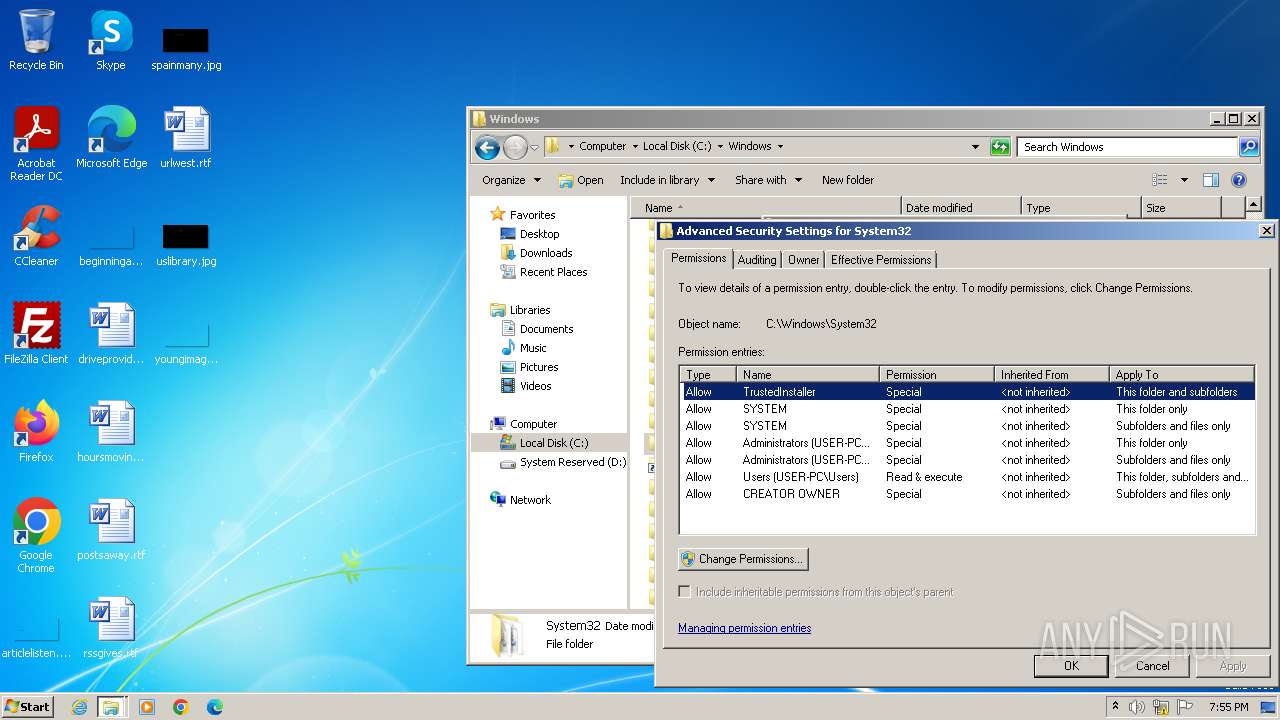The image size is (1280, 720).
Task: Click the Explorer back navigation arrow
Action: pyautogui.click(x=487, y=147)
